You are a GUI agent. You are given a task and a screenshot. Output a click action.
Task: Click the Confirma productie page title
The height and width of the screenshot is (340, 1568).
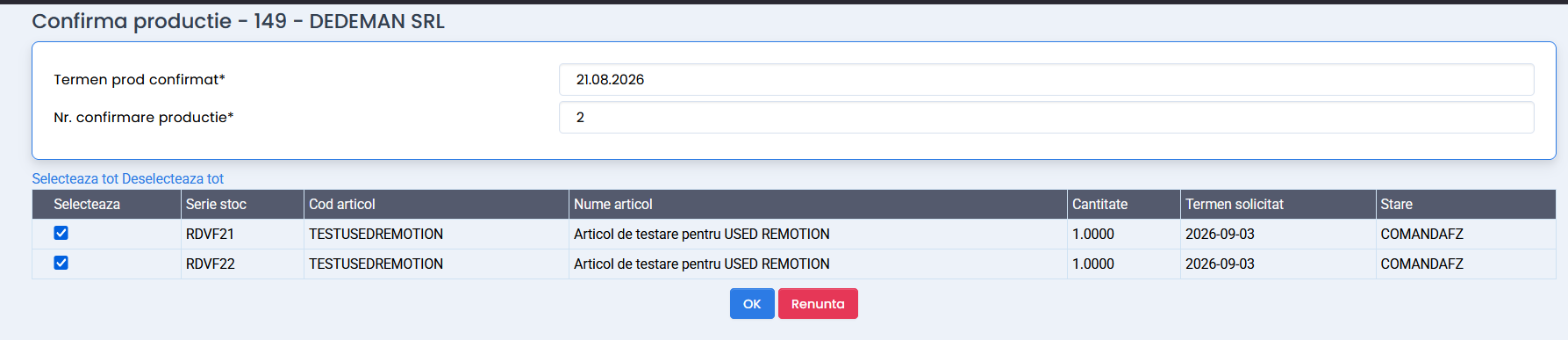[238, 21]
